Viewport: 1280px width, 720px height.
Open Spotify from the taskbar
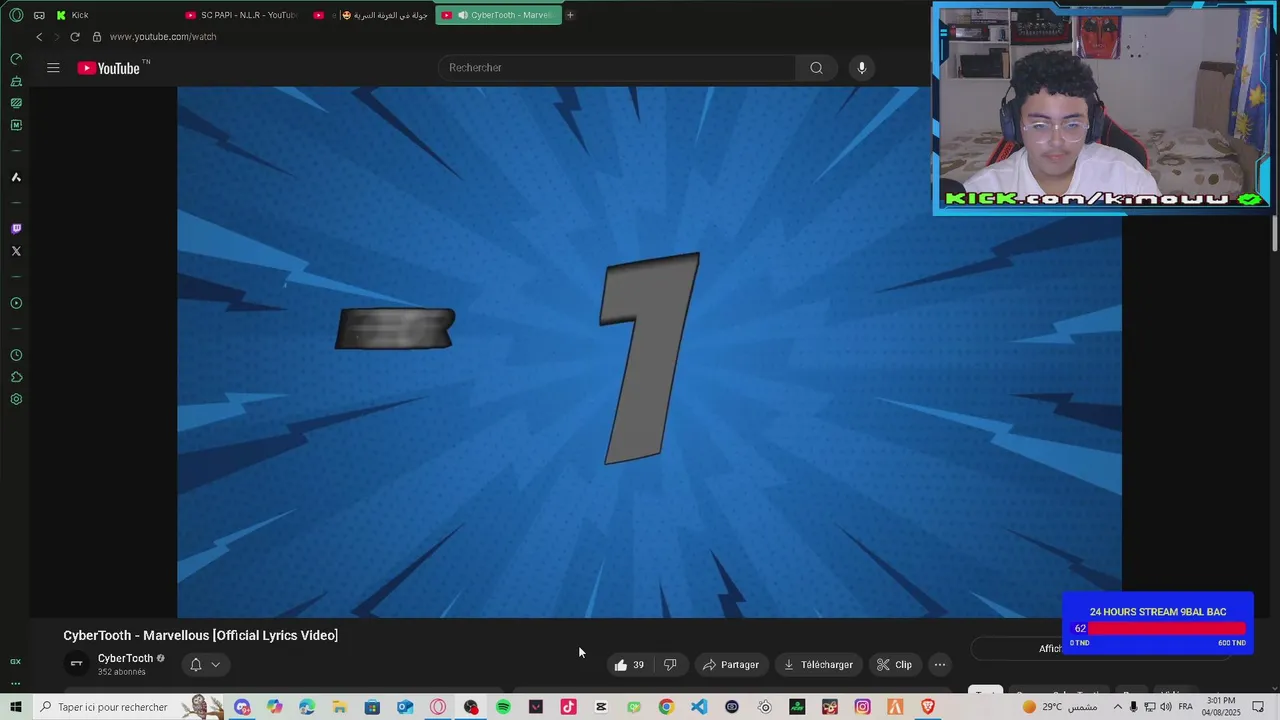point(503,707)
